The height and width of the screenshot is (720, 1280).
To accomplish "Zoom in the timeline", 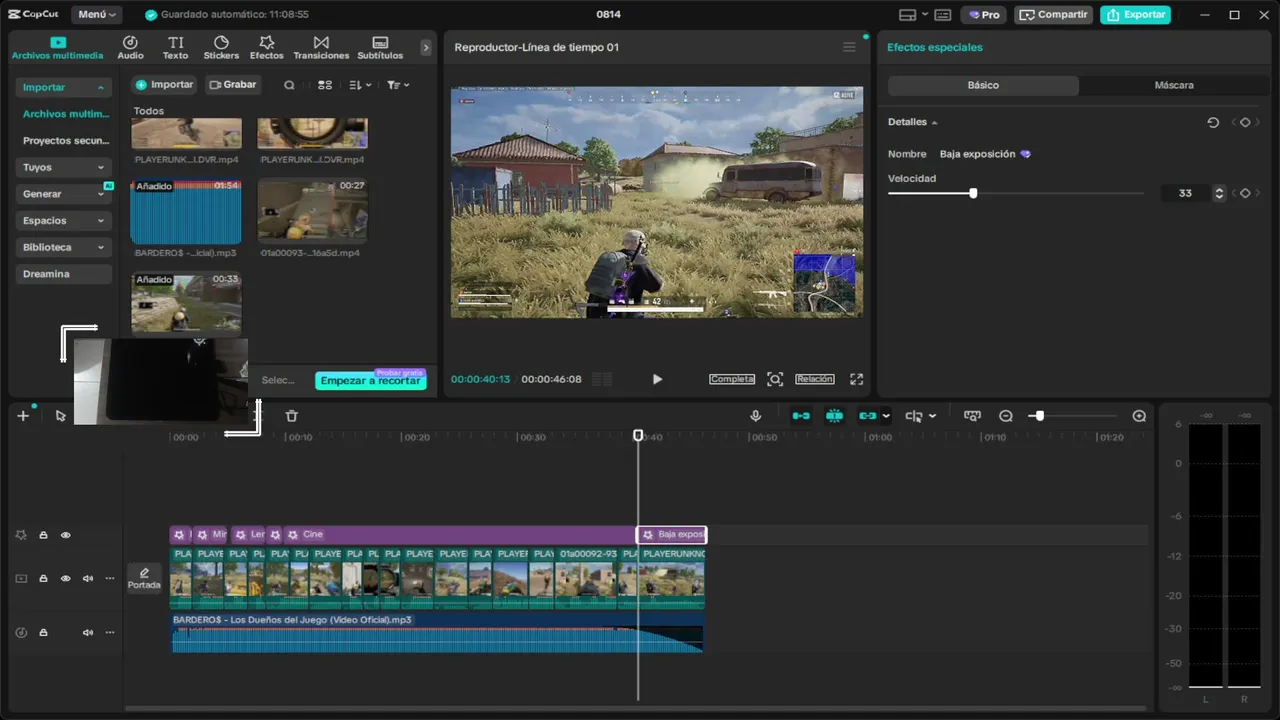I will coord(1139,416).
